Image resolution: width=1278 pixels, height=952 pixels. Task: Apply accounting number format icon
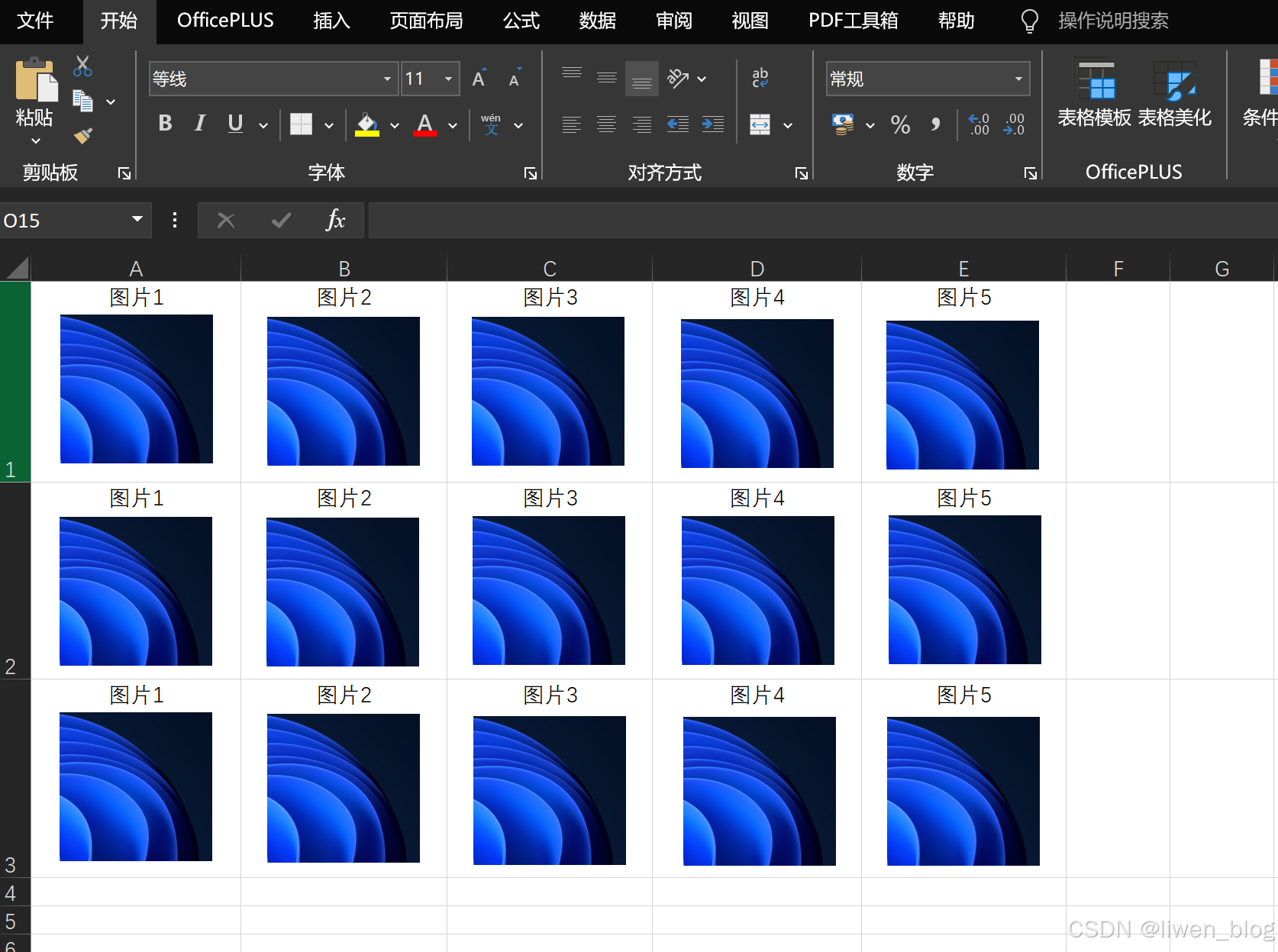[x=844, y=124]
